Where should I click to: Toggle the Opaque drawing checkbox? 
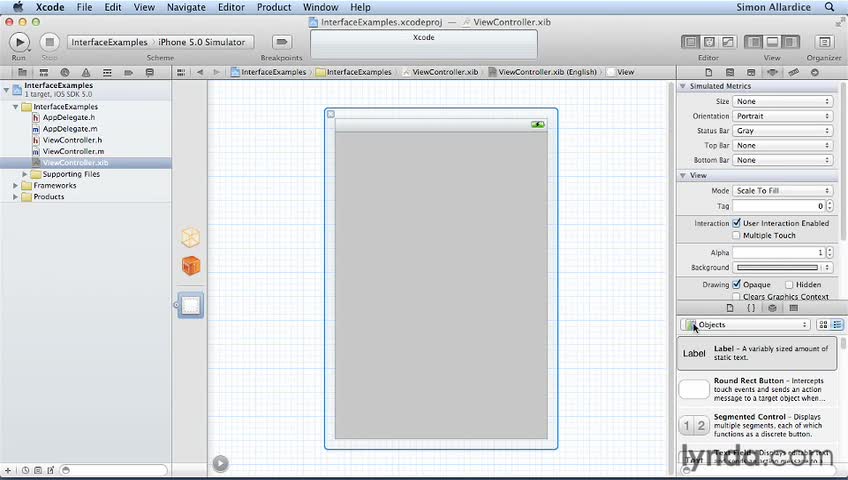pos(737,284)
